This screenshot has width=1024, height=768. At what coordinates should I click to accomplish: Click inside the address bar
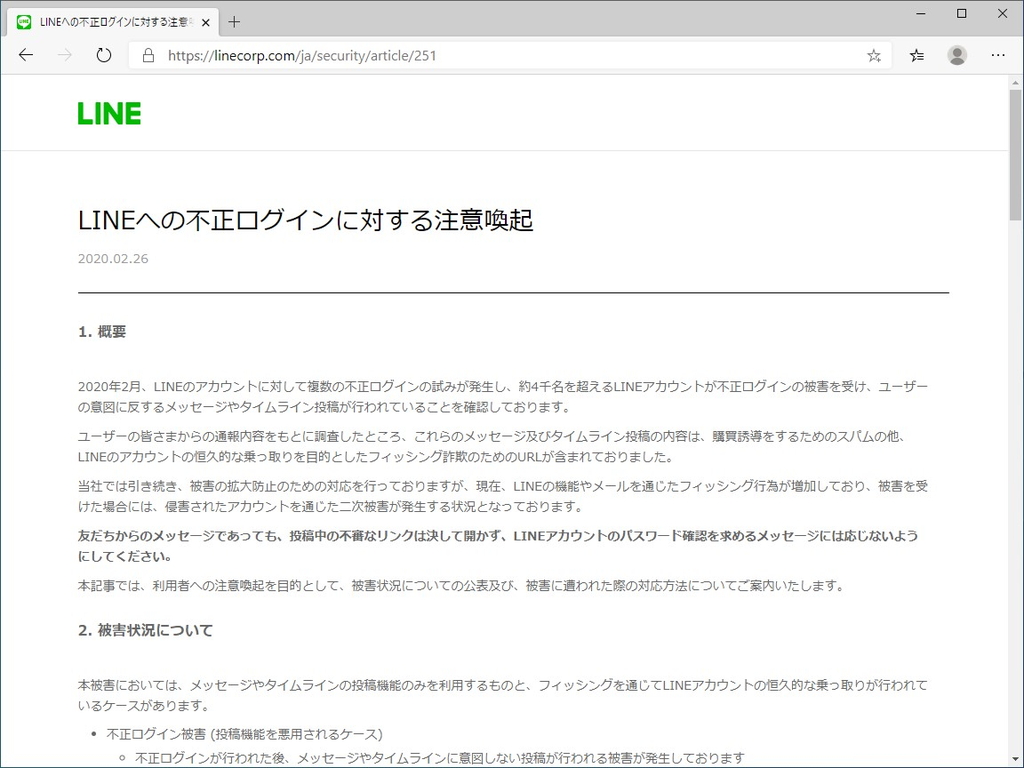[500, 55]
